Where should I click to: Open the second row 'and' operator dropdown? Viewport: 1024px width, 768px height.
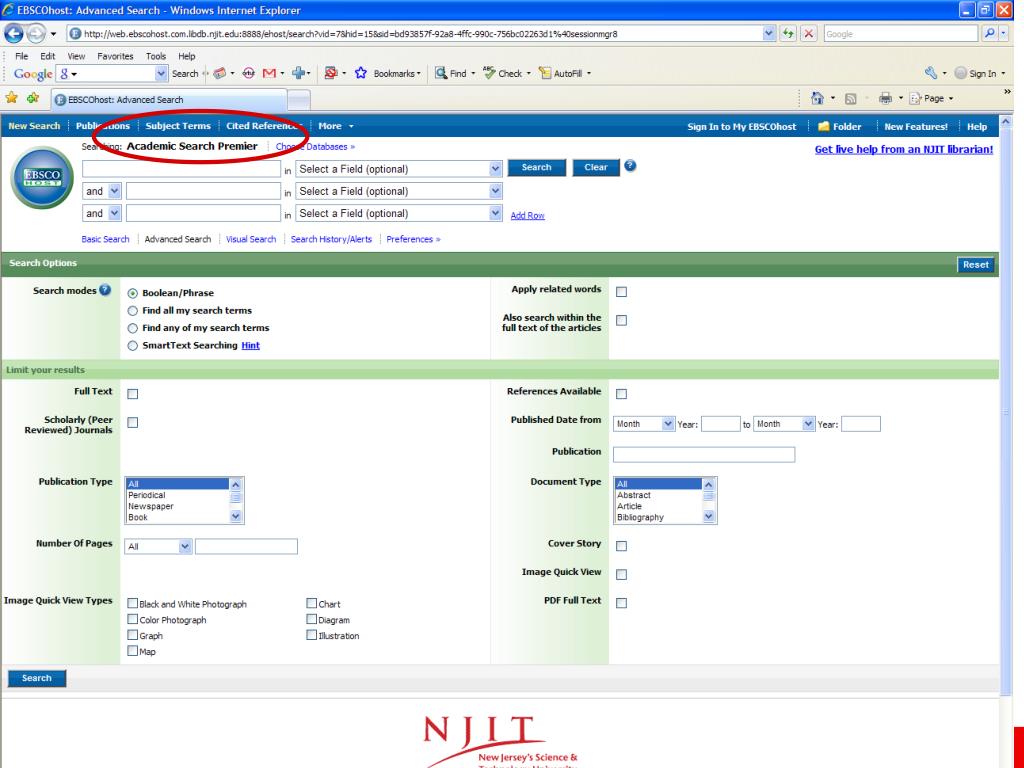(101, 191)
